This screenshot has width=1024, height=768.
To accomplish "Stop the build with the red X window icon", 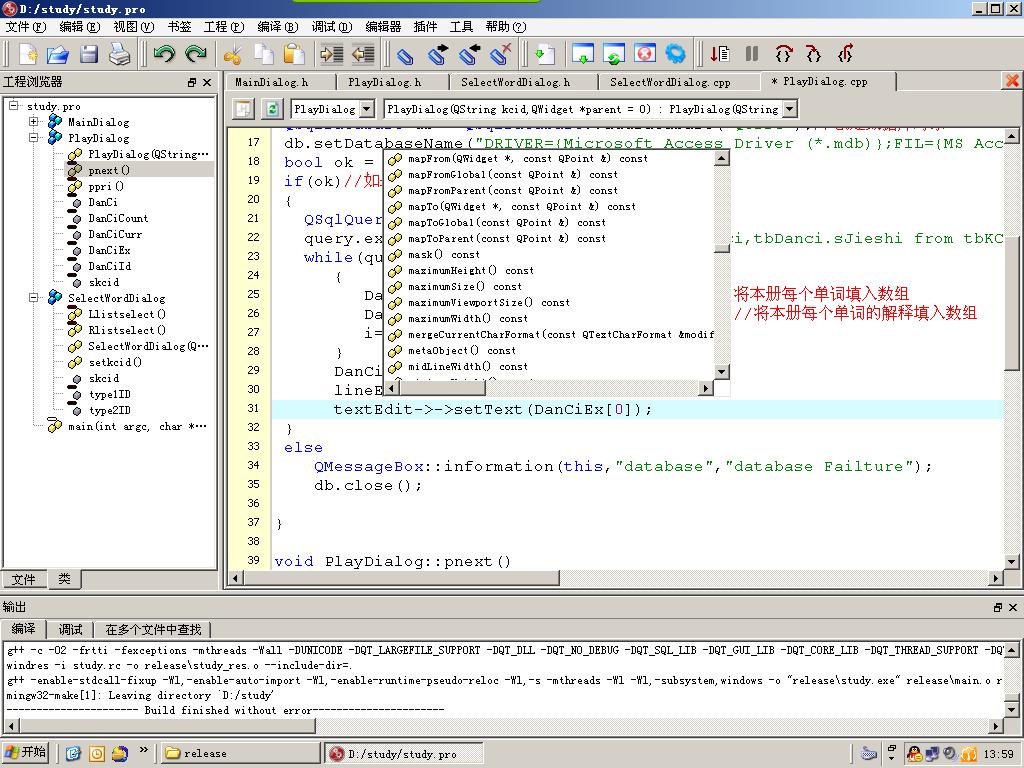I will [645, 54].
